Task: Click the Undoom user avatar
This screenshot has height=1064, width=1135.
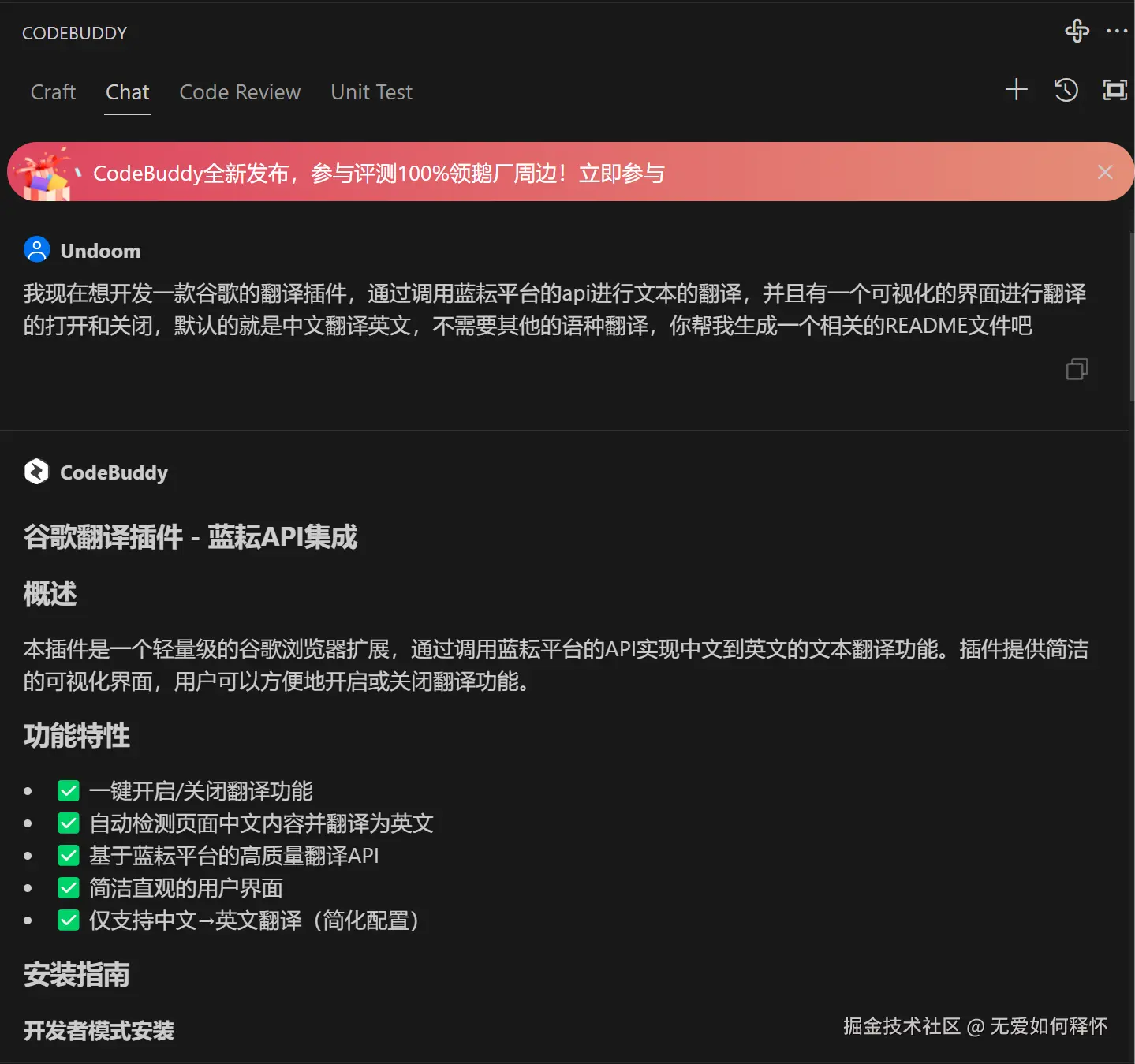Action: pos(37,250)
